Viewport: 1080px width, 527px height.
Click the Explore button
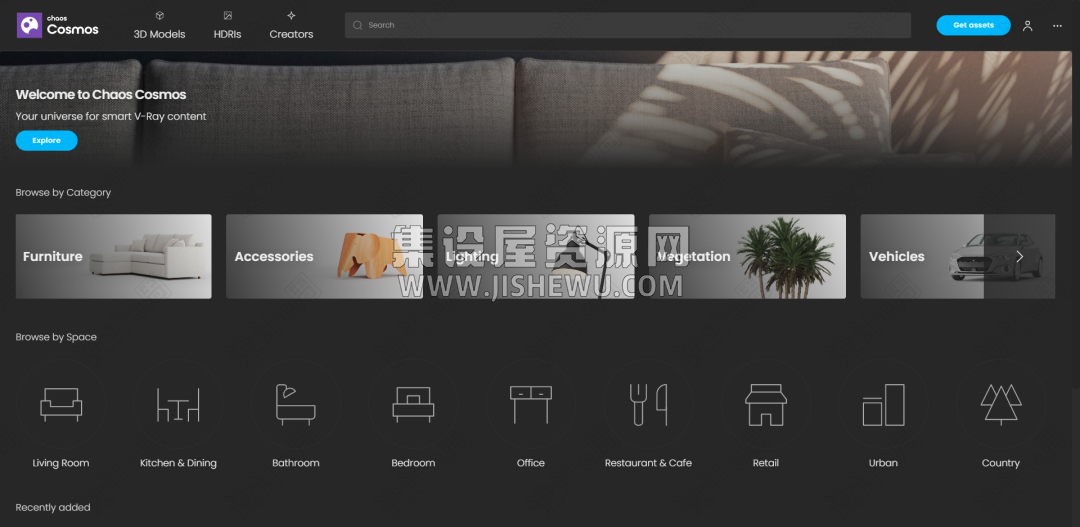pyautogui.click(x=47, y=141)
